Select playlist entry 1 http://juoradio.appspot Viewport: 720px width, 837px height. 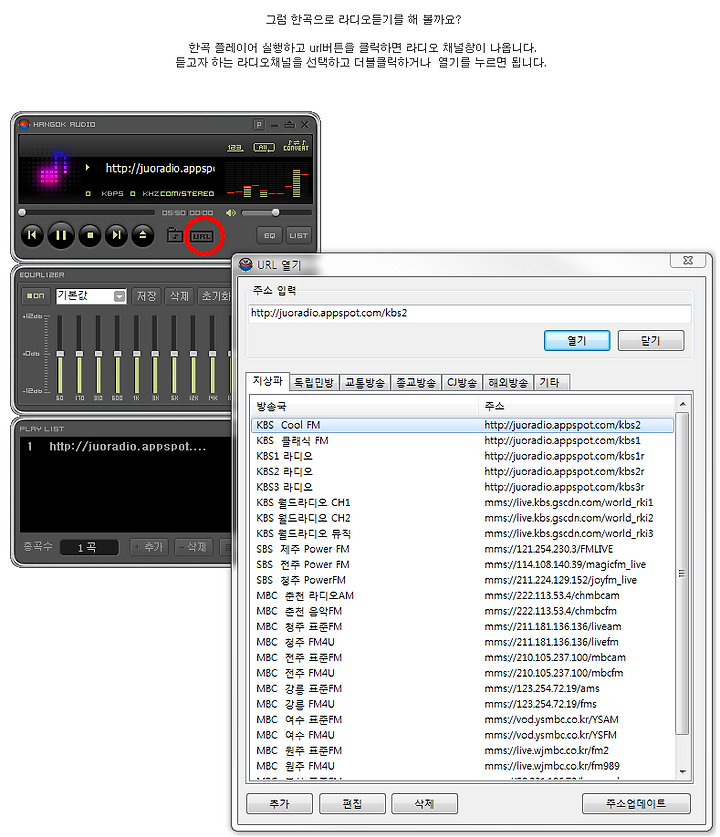pos(125,446)
